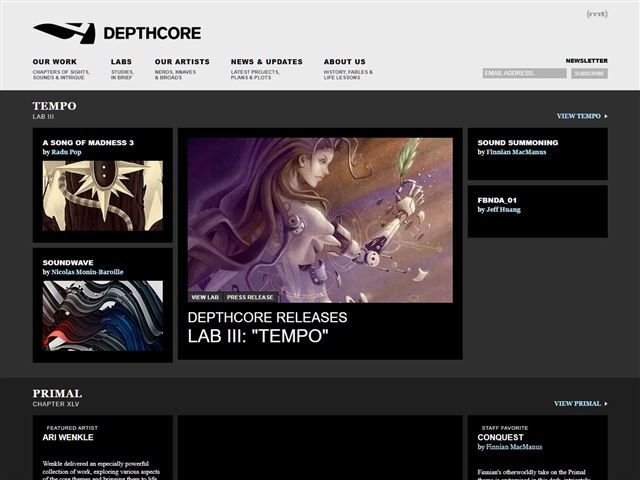Click the FBNDA_01 title
The image size is (640, 480).
point(497,200)
